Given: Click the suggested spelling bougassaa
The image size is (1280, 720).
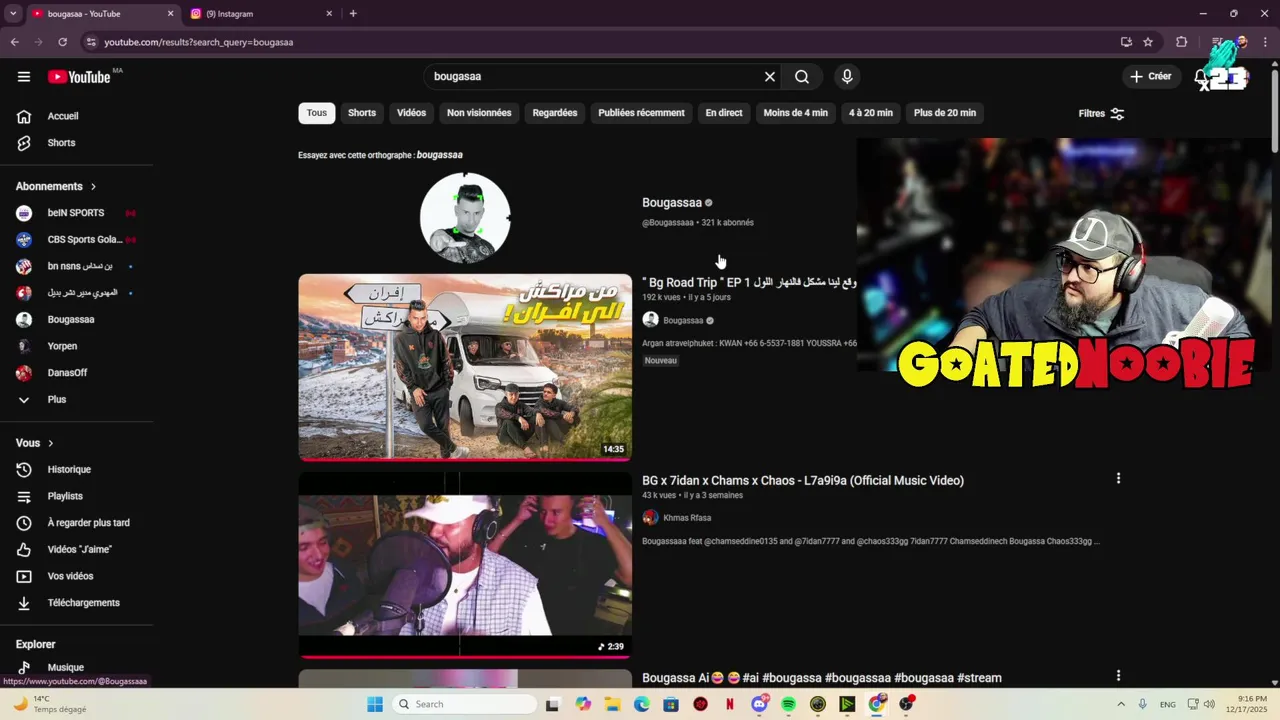Looking at the screenshot, I should pyautogui.click(x=440, y=155).
